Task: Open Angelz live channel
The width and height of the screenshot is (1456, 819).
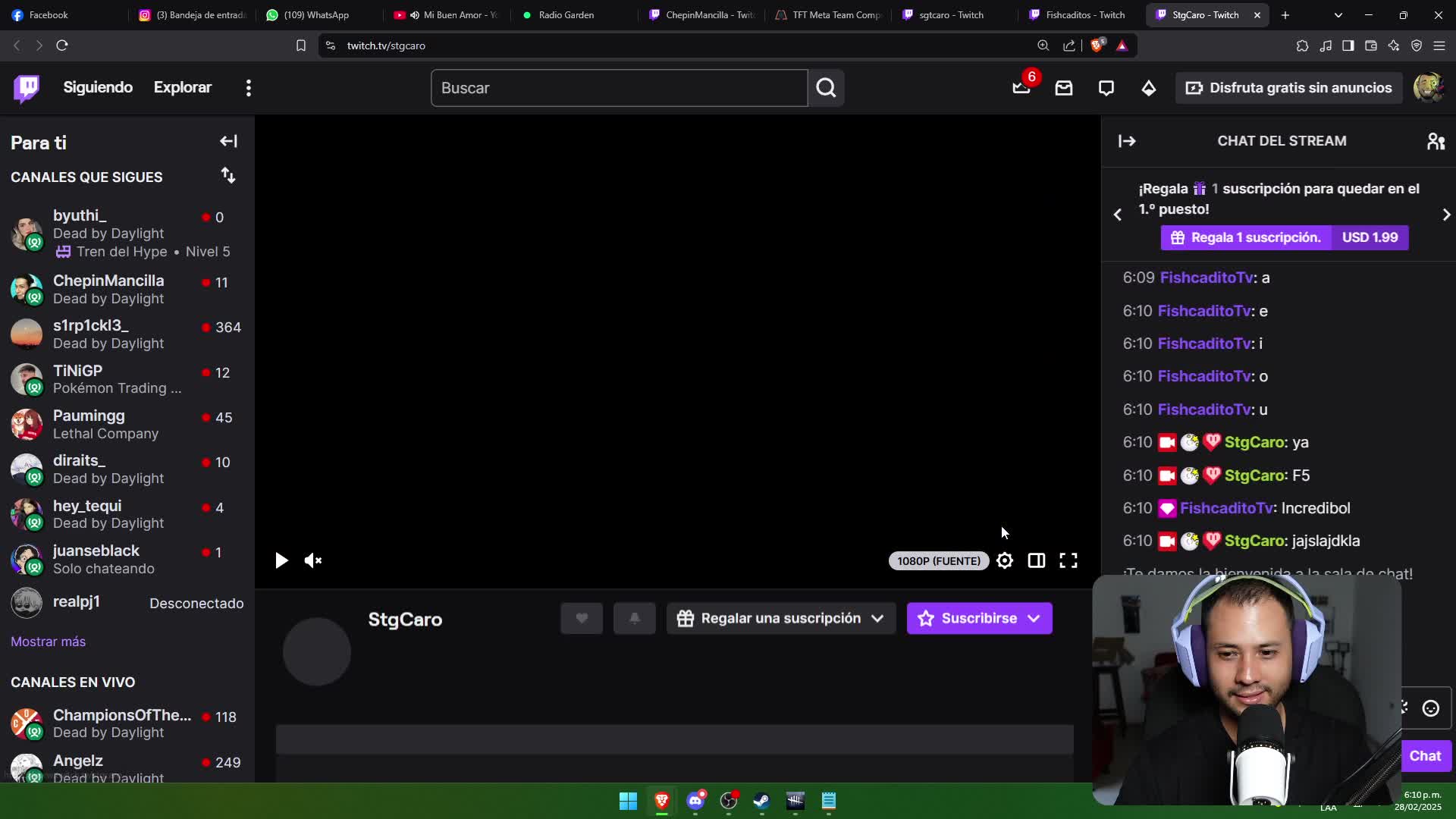Action: click(127, 766)
